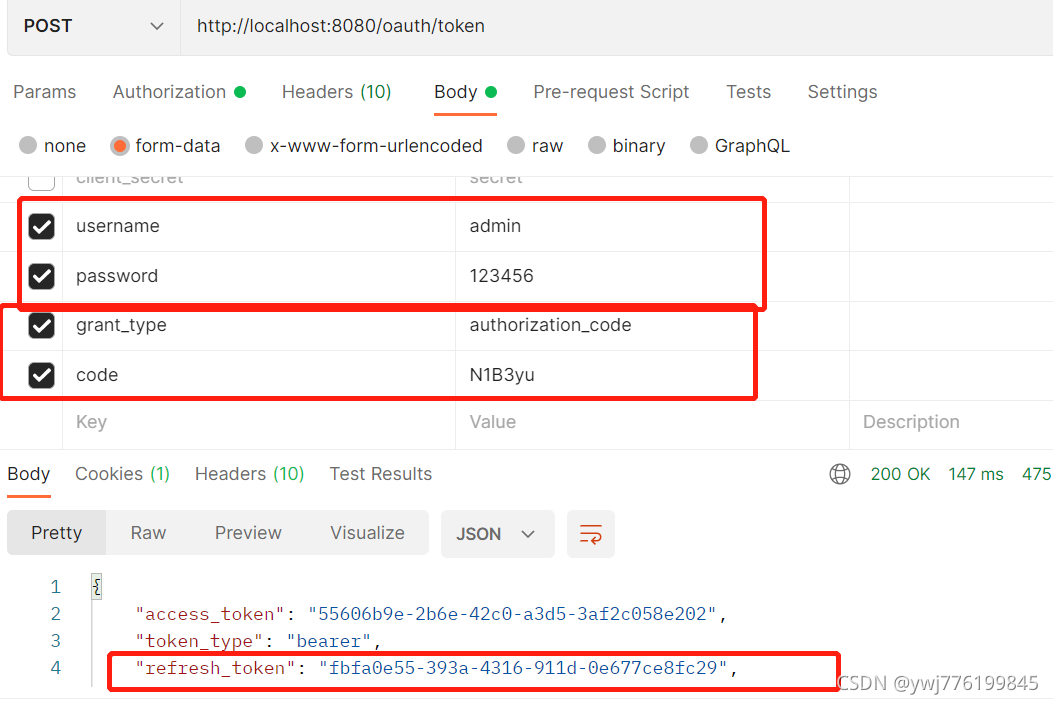Click the access_token value

tap(512, 614)
